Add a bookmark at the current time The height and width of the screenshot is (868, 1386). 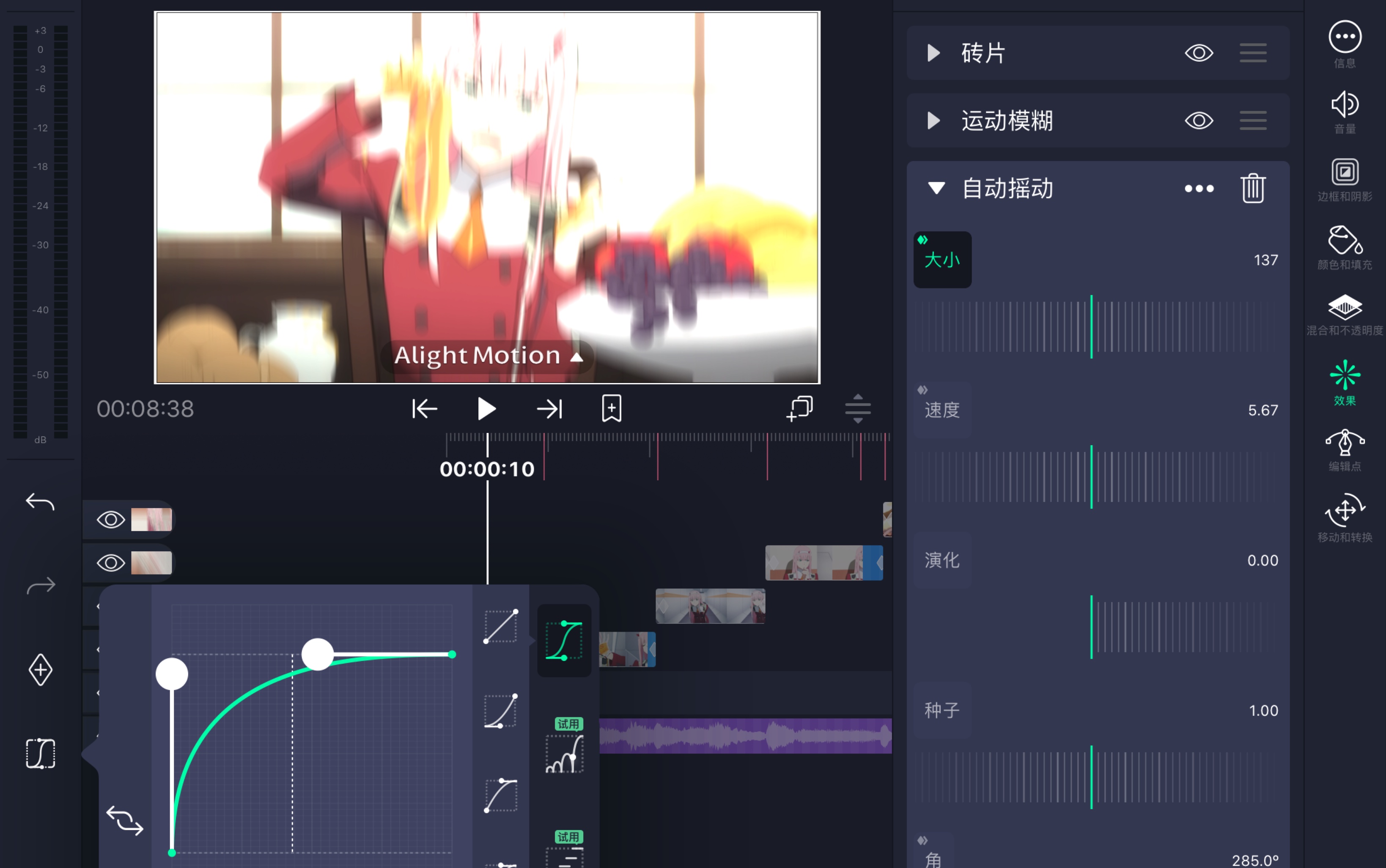[x=612, y=409]
